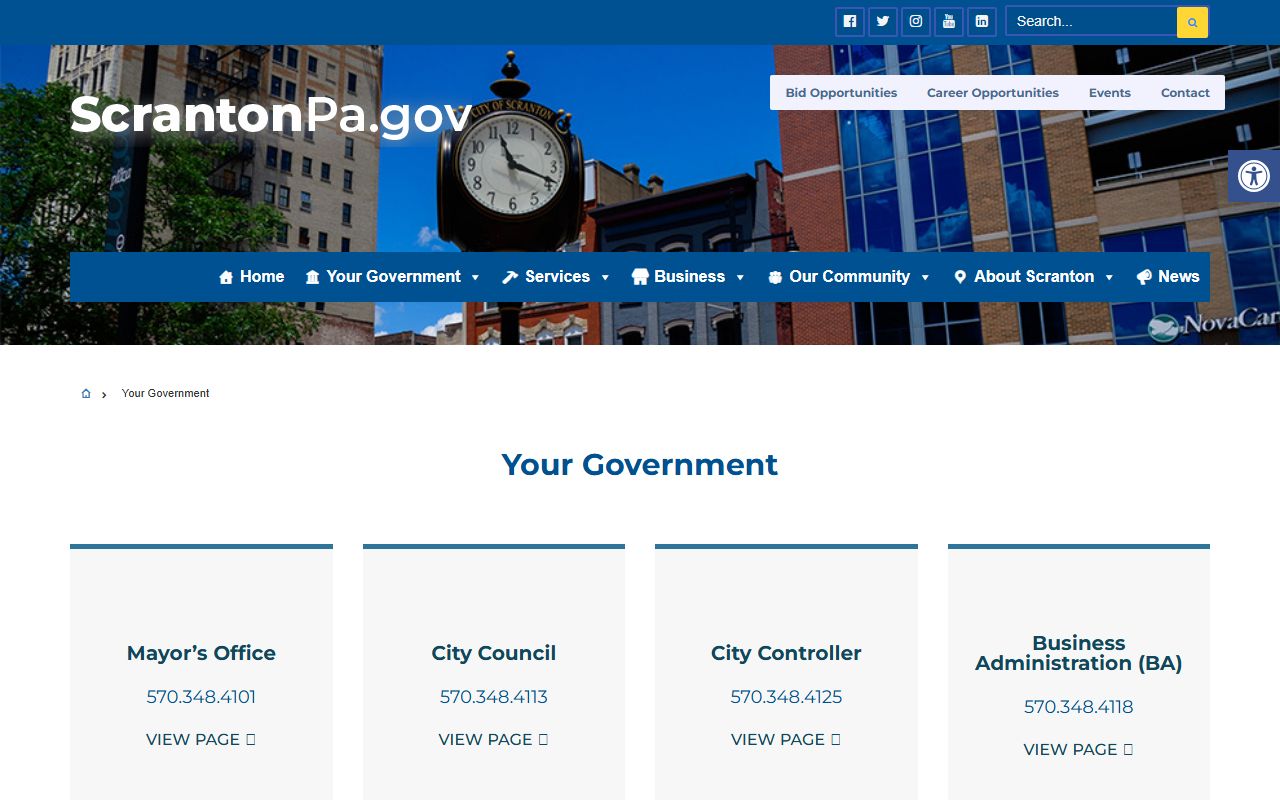Screen dimensions: 1280x800
Task: Click the icon beside Our Community
Action: click(x=775, y=277)
